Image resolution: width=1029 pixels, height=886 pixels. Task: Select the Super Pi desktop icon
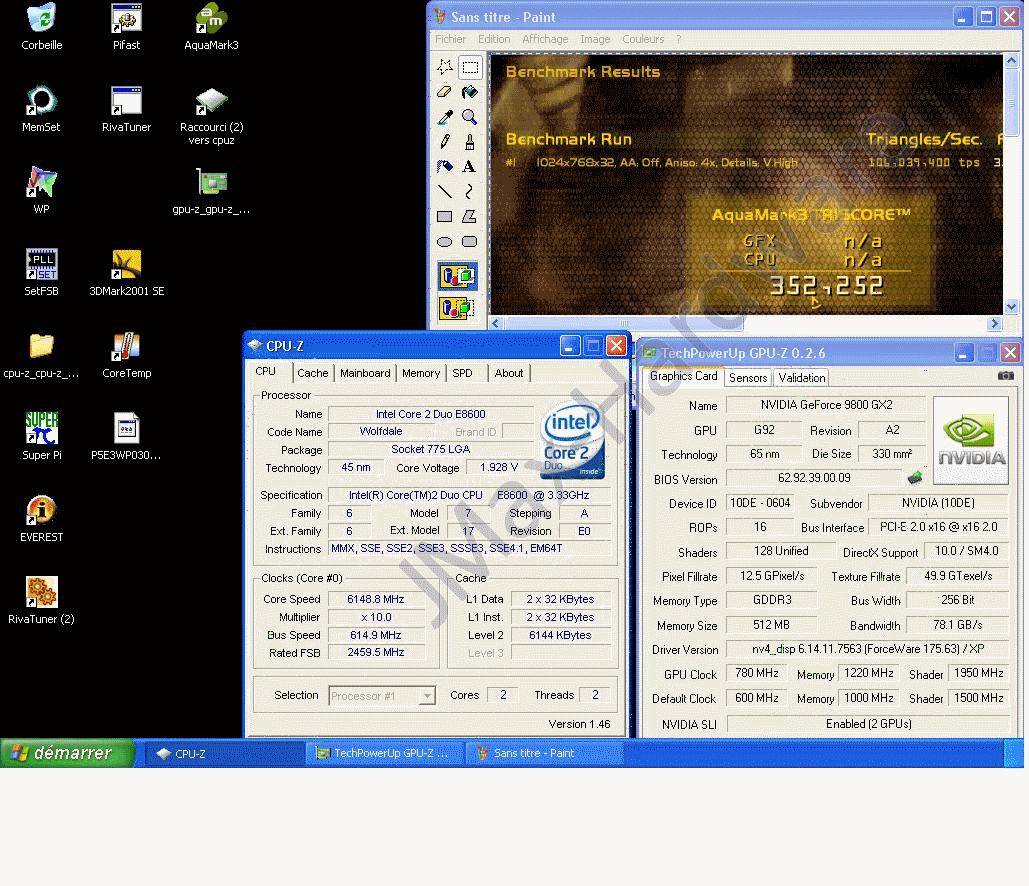41,437
